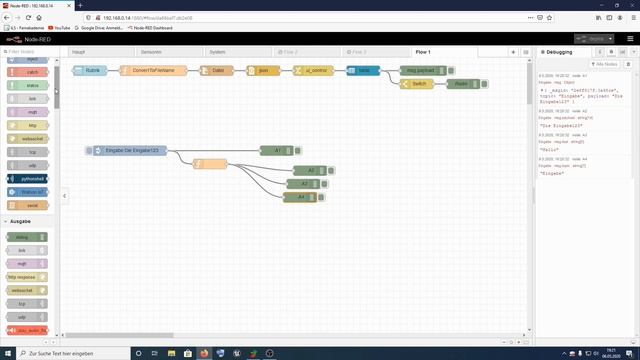Switch to the System flow tab

238,52
